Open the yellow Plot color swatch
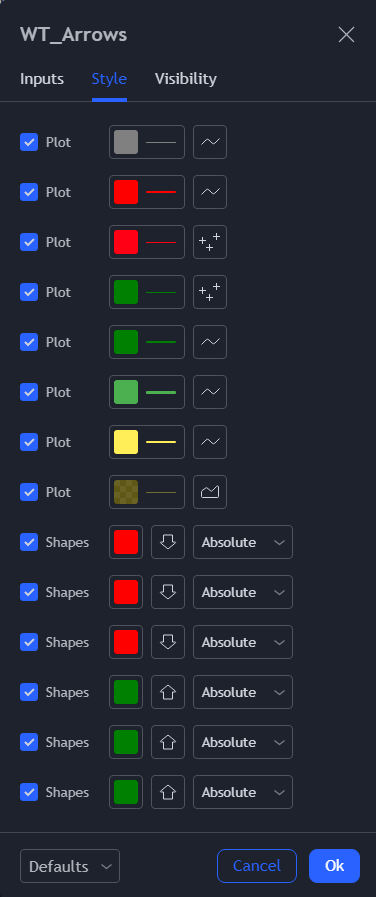The image size is (376, 897). pos(126,442)
